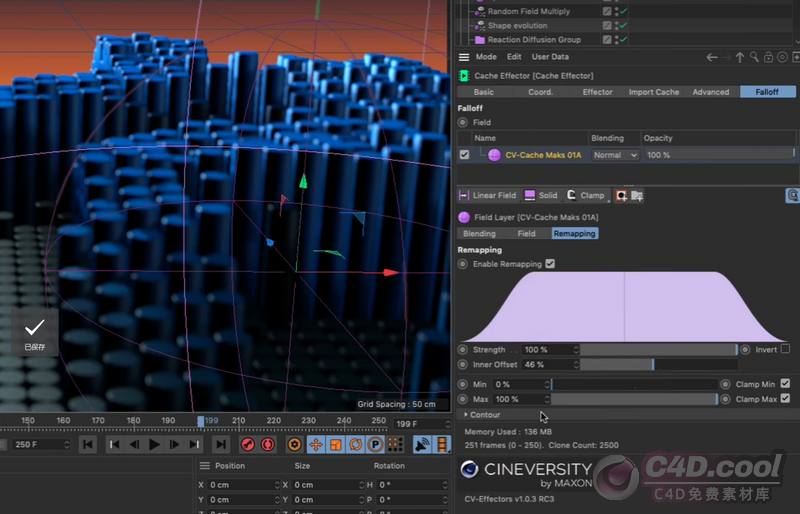
Task: Toggle Position keyframing move-arrows icon
Action: (316, 445)
